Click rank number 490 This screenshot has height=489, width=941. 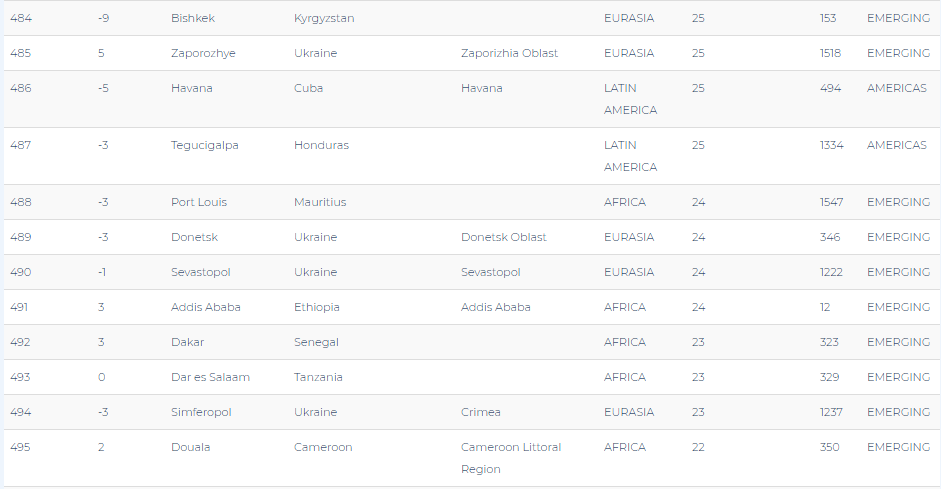(20, 272)
